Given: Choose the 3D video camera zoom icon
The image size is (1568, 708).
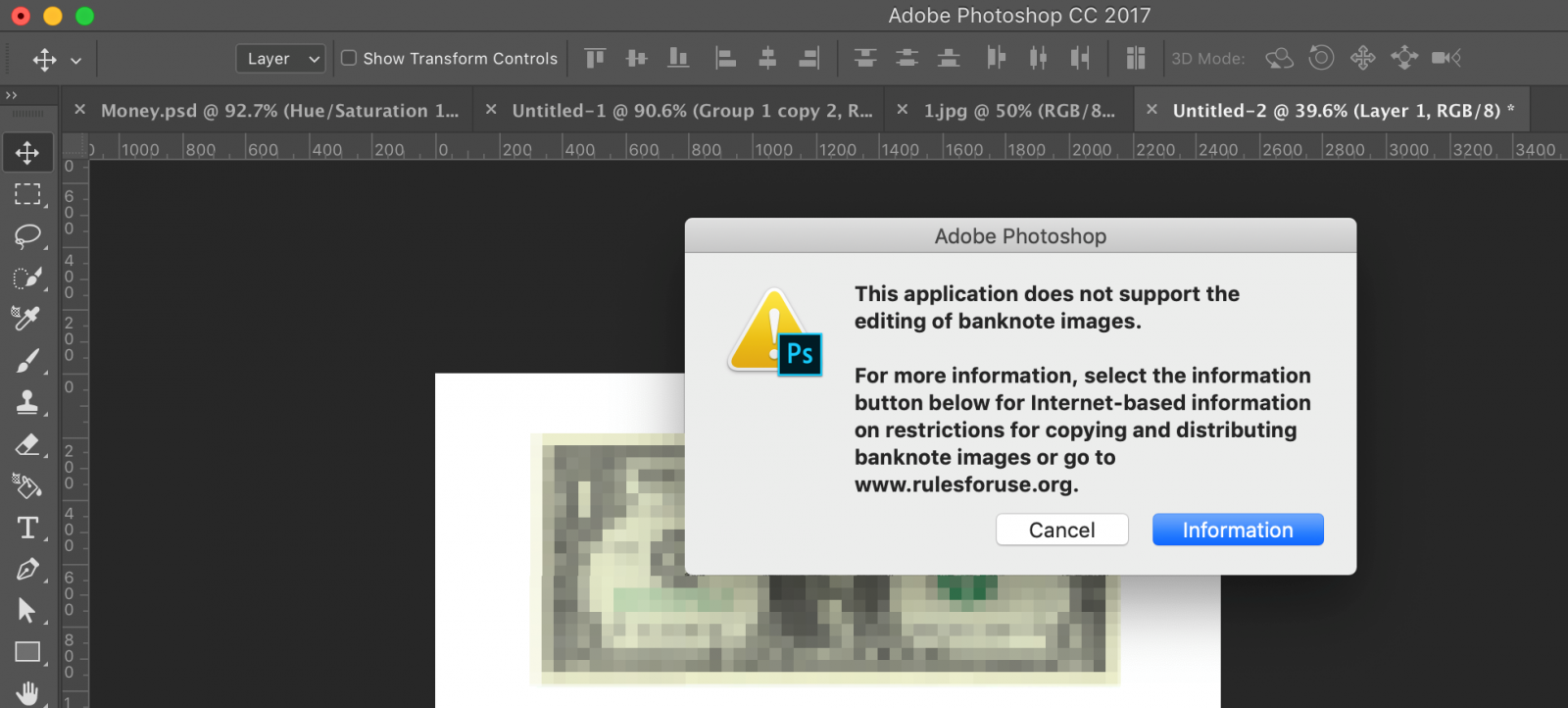Looking at the screenshot, I should [1446, 58].
